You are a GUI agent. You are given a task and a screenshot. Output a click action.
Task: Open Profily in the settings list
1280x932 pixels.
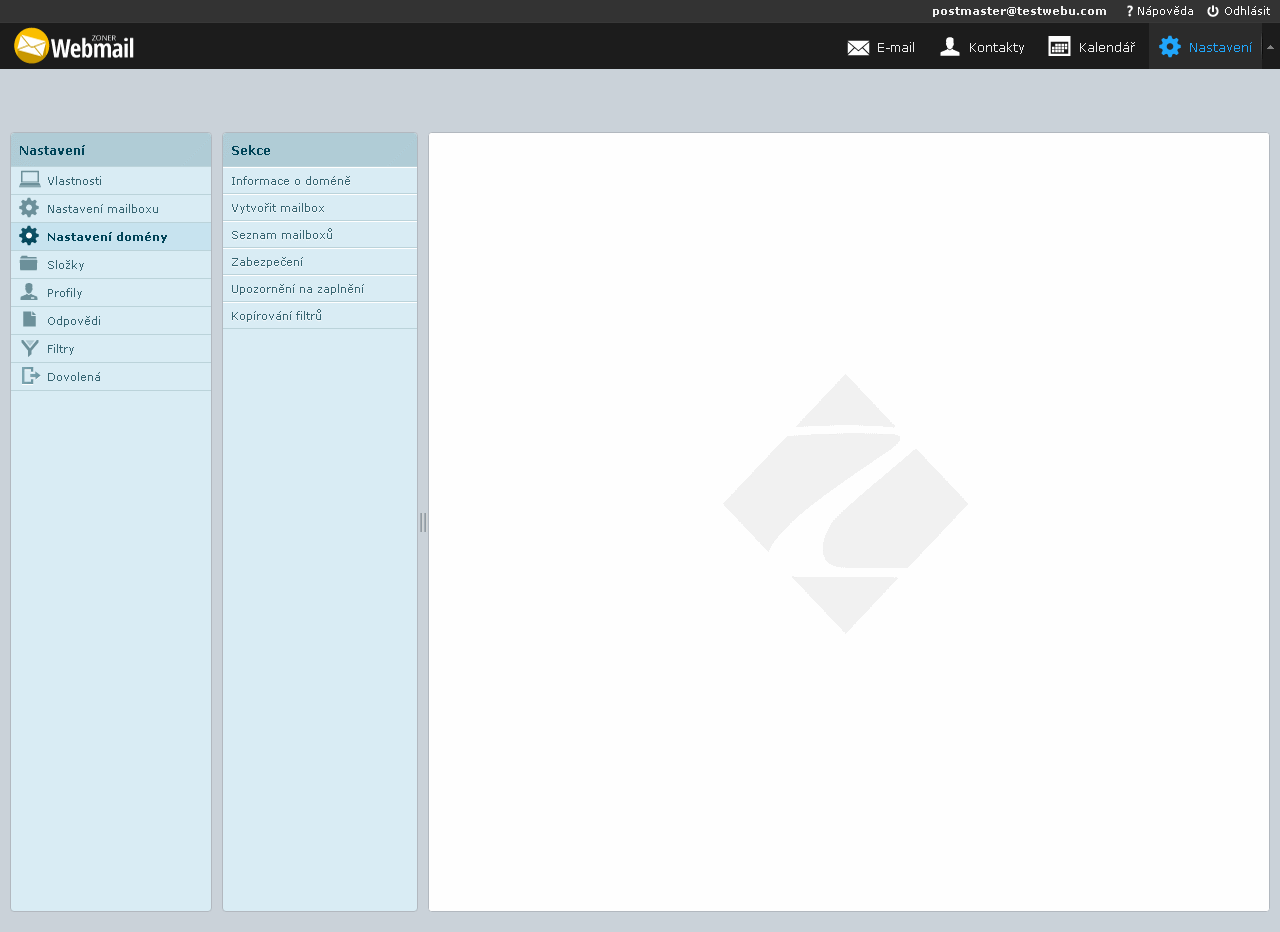(x=65, y=293)
